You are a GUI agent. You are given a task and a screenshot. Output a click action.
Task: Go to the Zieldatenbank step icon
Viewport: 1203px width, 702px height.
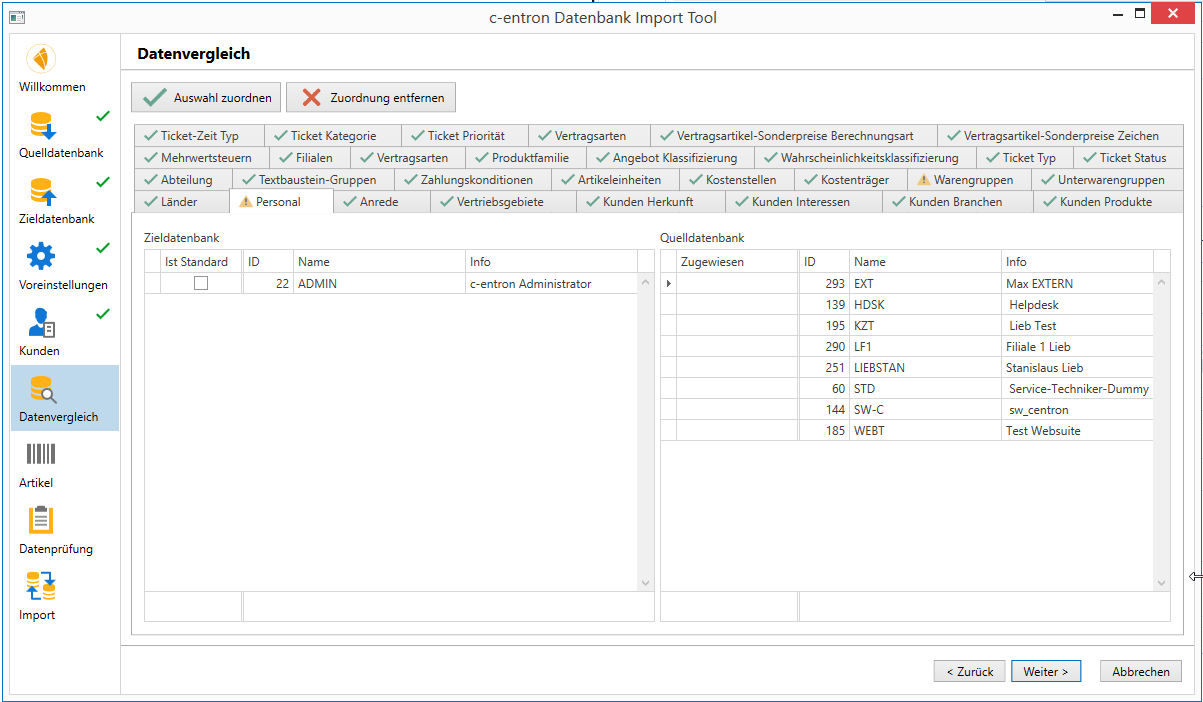coord(42,191)
